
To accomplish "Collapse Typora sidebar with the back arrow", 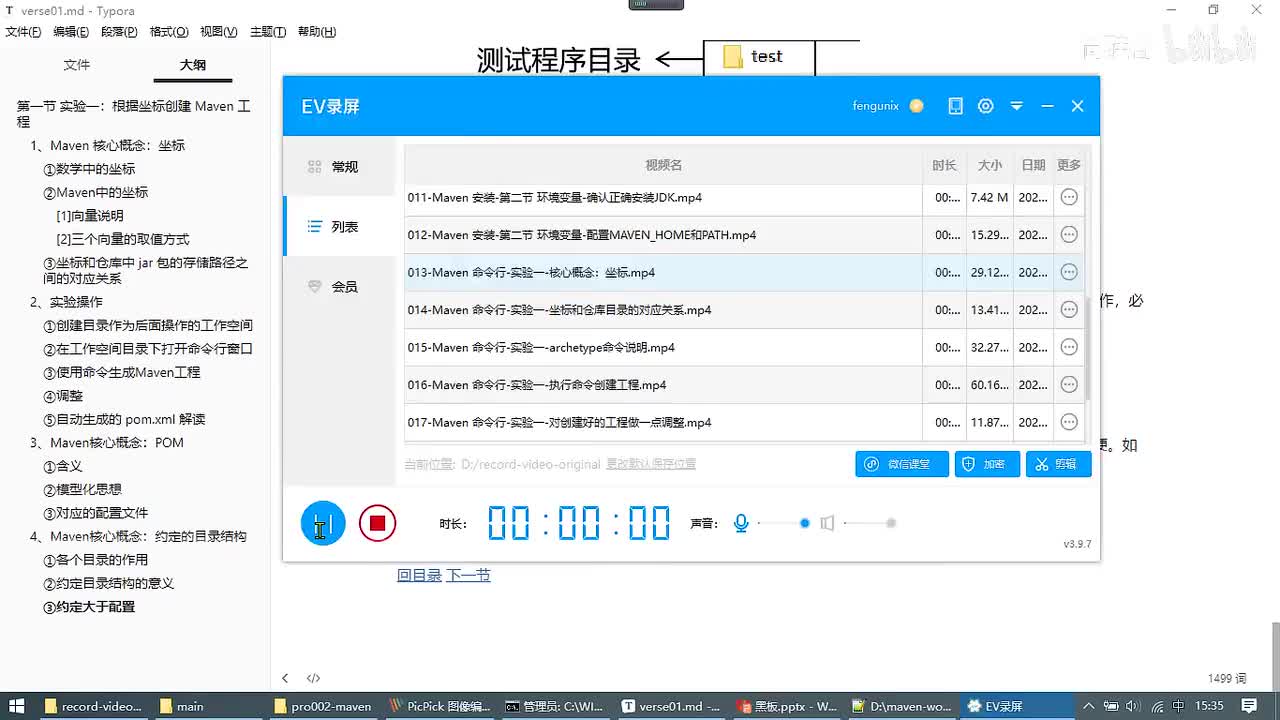I will (285, 678).
